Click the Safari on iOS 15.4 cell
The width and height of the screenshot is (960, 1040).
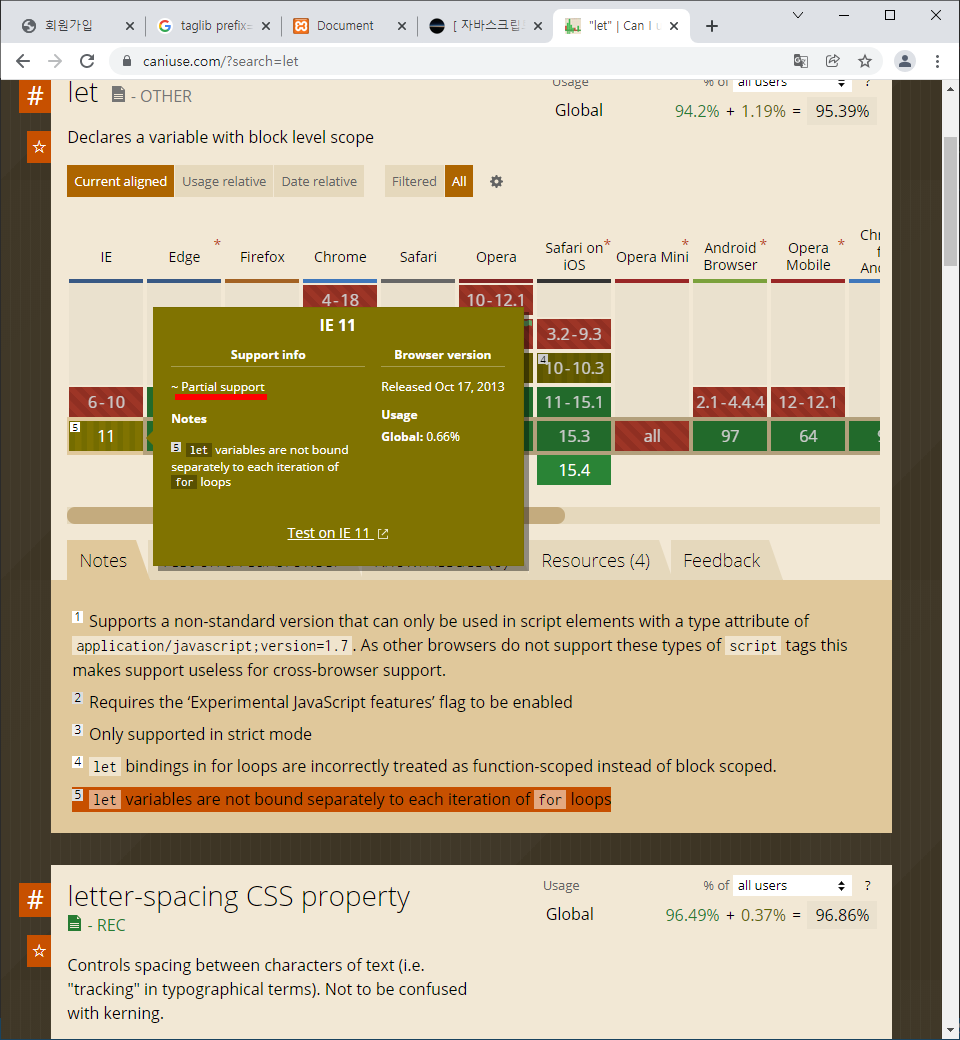click(x=574, y=470)
